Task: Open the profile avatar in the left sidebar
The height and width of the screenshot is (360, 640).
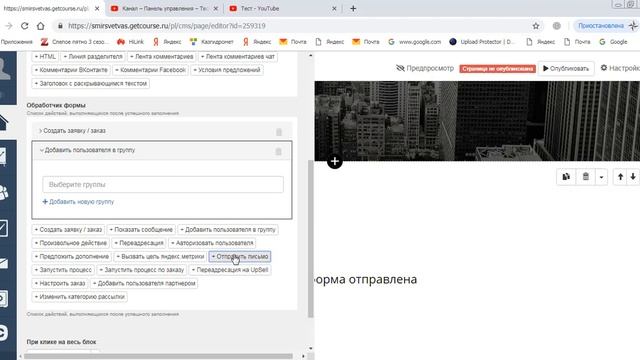Action: 5,69
